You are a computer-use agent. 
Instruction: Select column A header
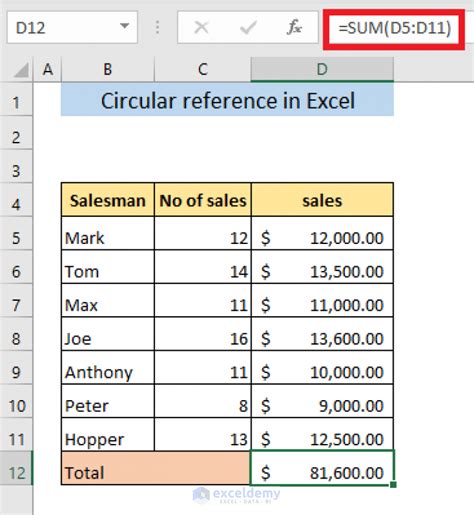tap(47, 69)
